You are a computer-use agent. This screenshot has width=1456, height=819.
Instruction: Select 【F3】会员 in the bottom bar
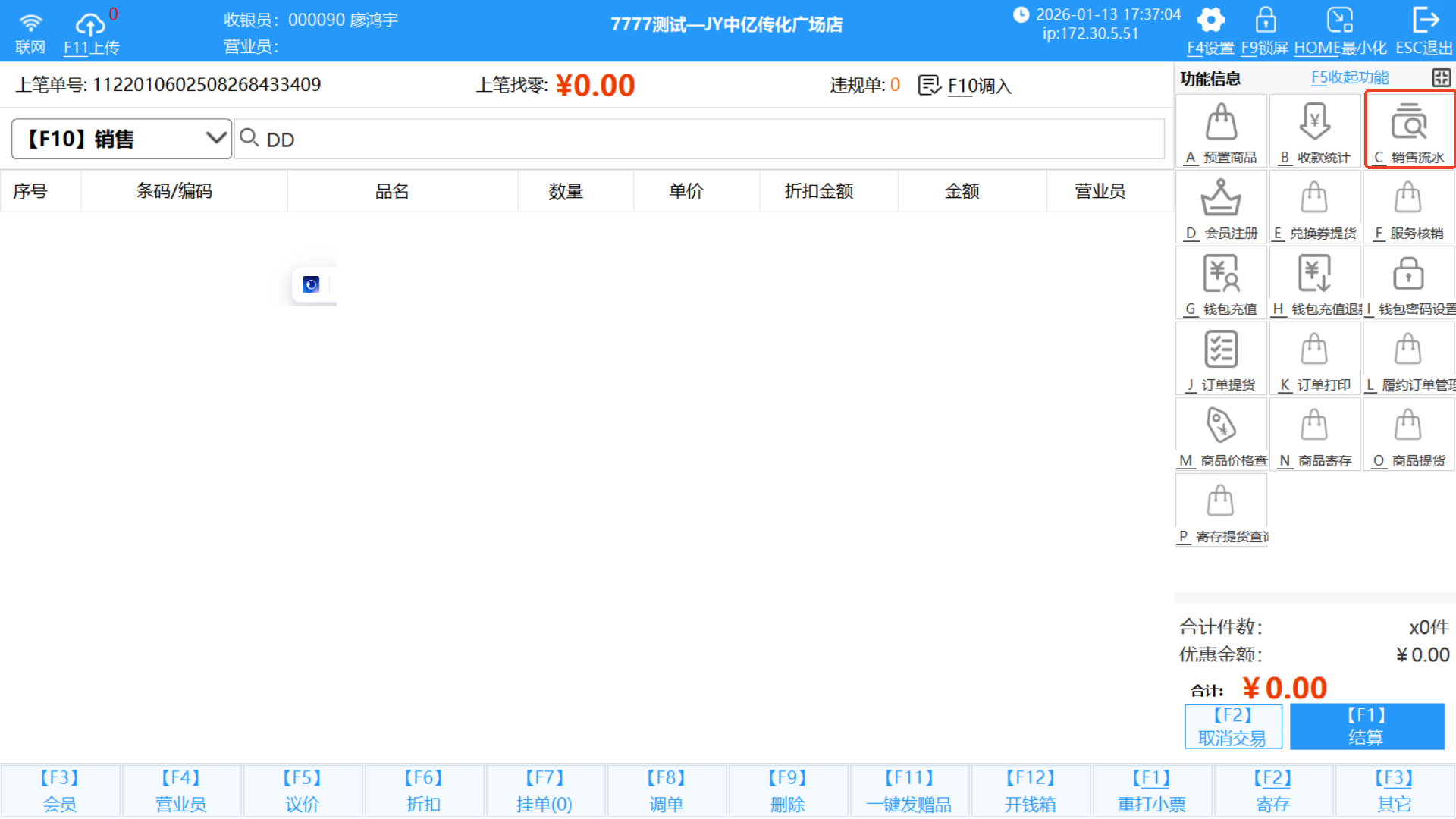point(60,791)
